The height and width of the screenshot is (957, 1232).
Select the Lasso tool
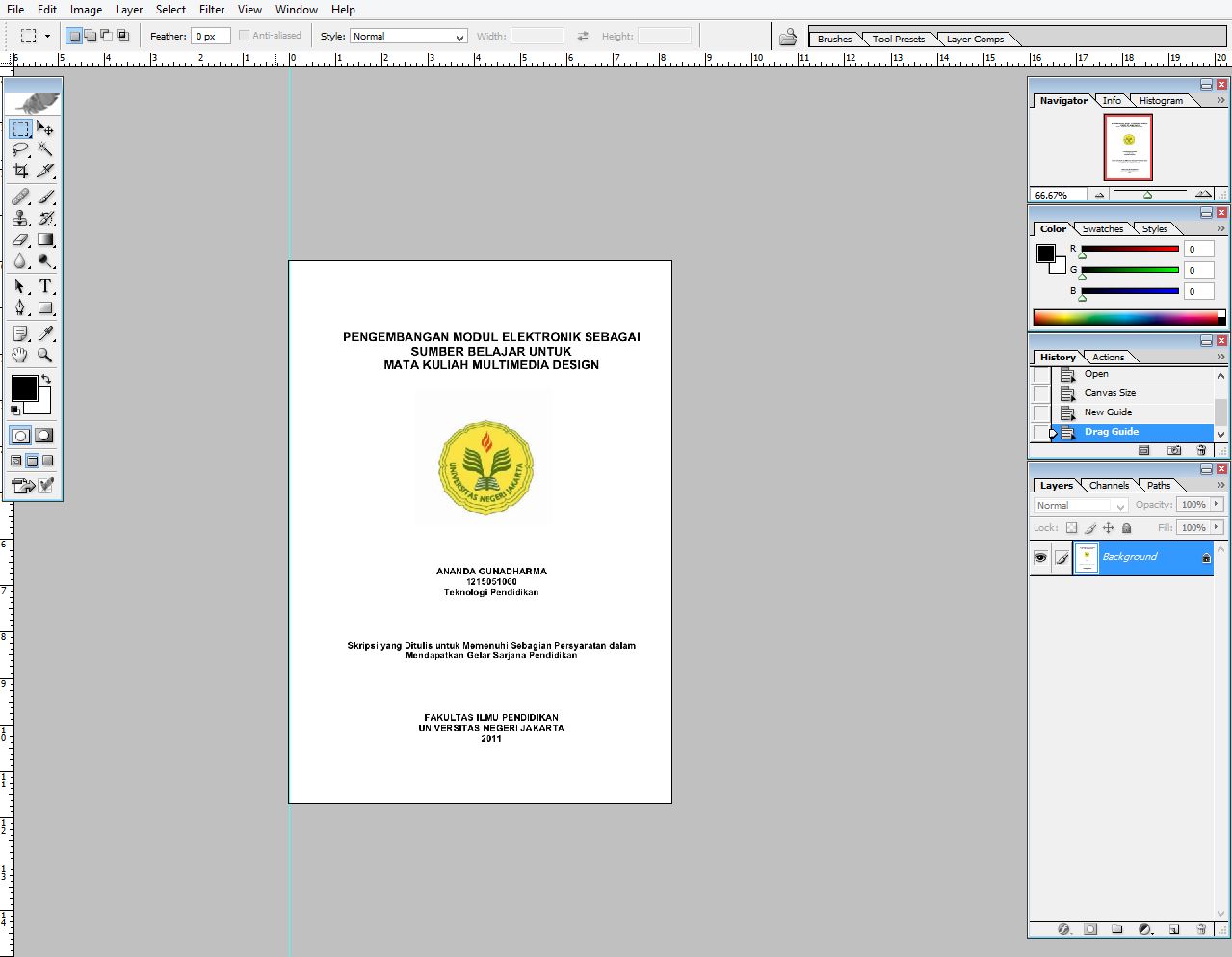pyautogui.click(x=19, y=149)
